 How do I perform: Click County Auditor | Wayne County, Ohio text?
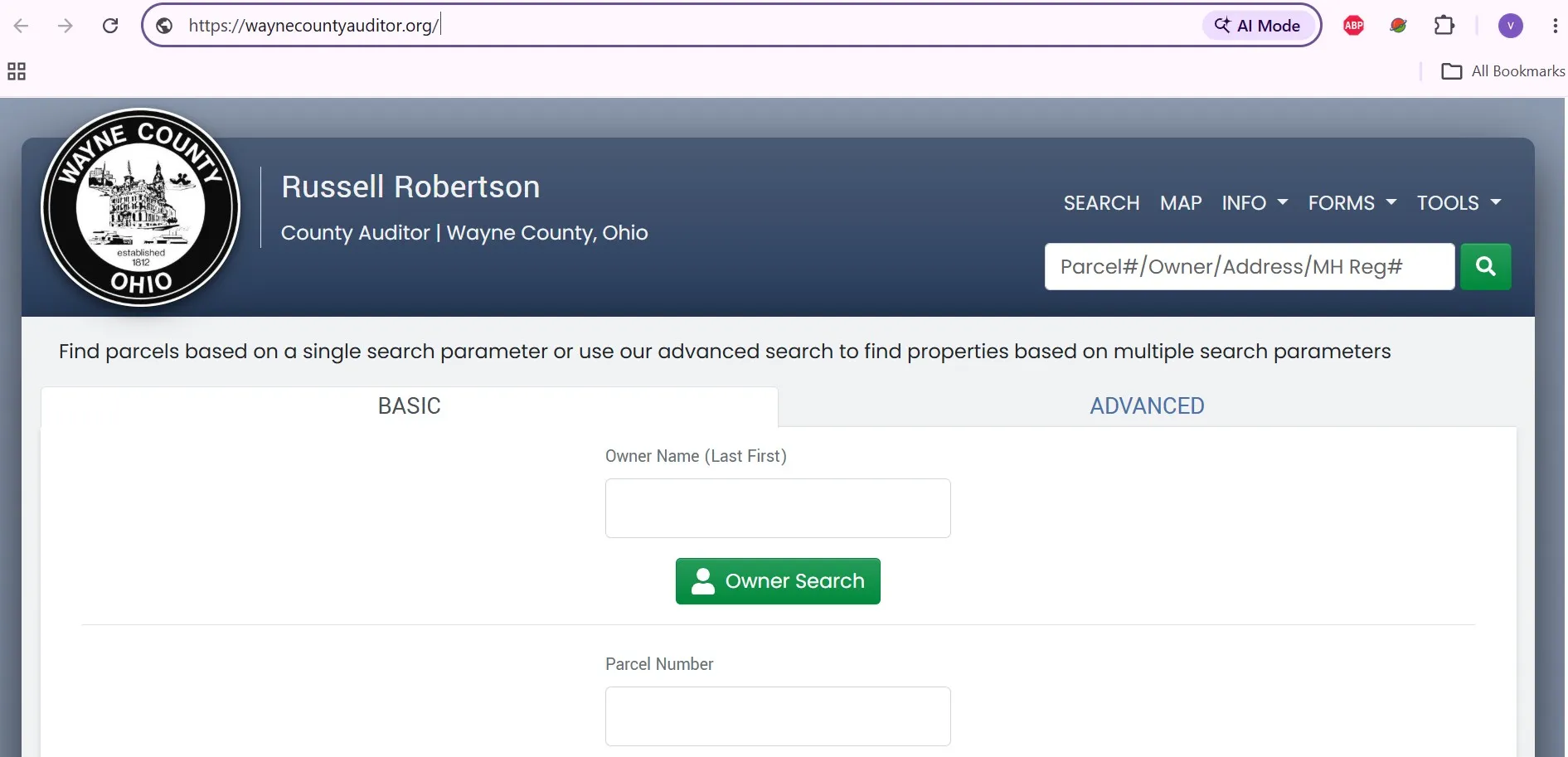coord(464,233)
